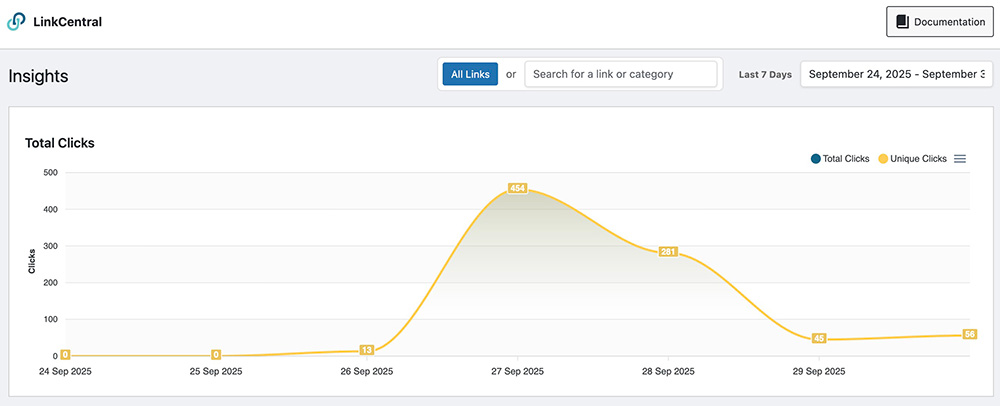Image resolution: width=1000 pixels, height=406 pixels.
Task: Select the 454 peak data point
Action: (x=517, y=188)
